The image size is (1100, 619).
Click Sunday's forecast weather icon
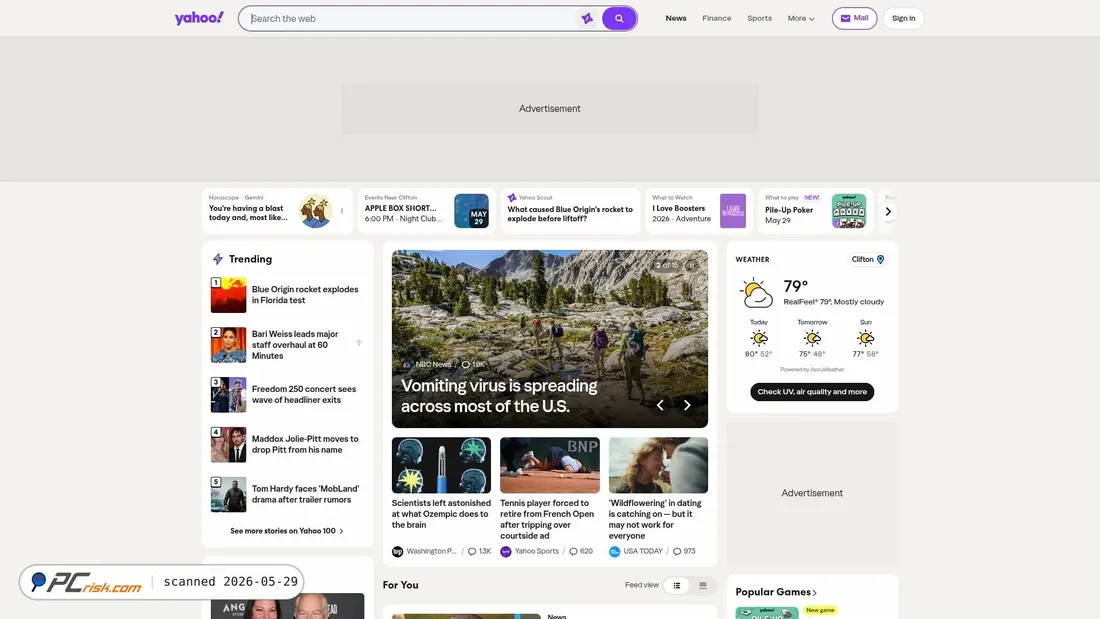pos(866,338)
